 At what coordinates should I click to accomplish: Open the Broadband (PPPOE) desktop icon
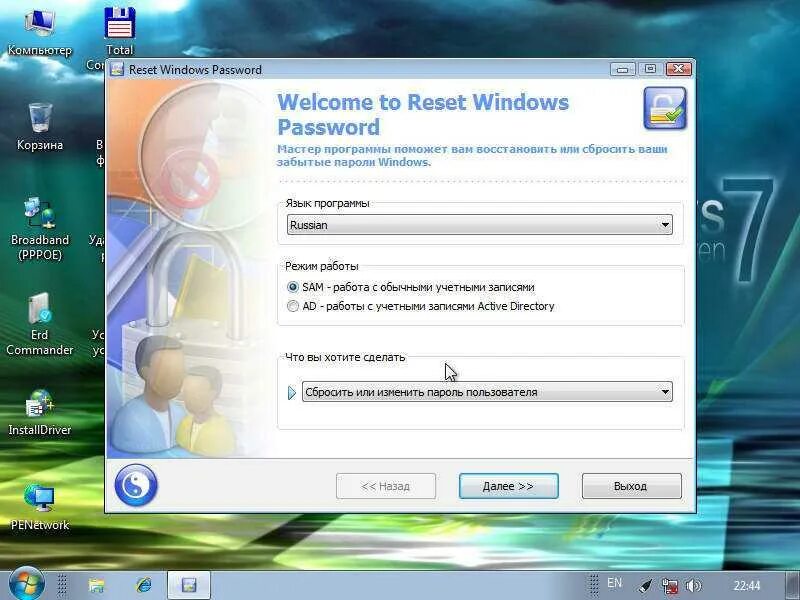pyautogui.click(x=40, y=228)
